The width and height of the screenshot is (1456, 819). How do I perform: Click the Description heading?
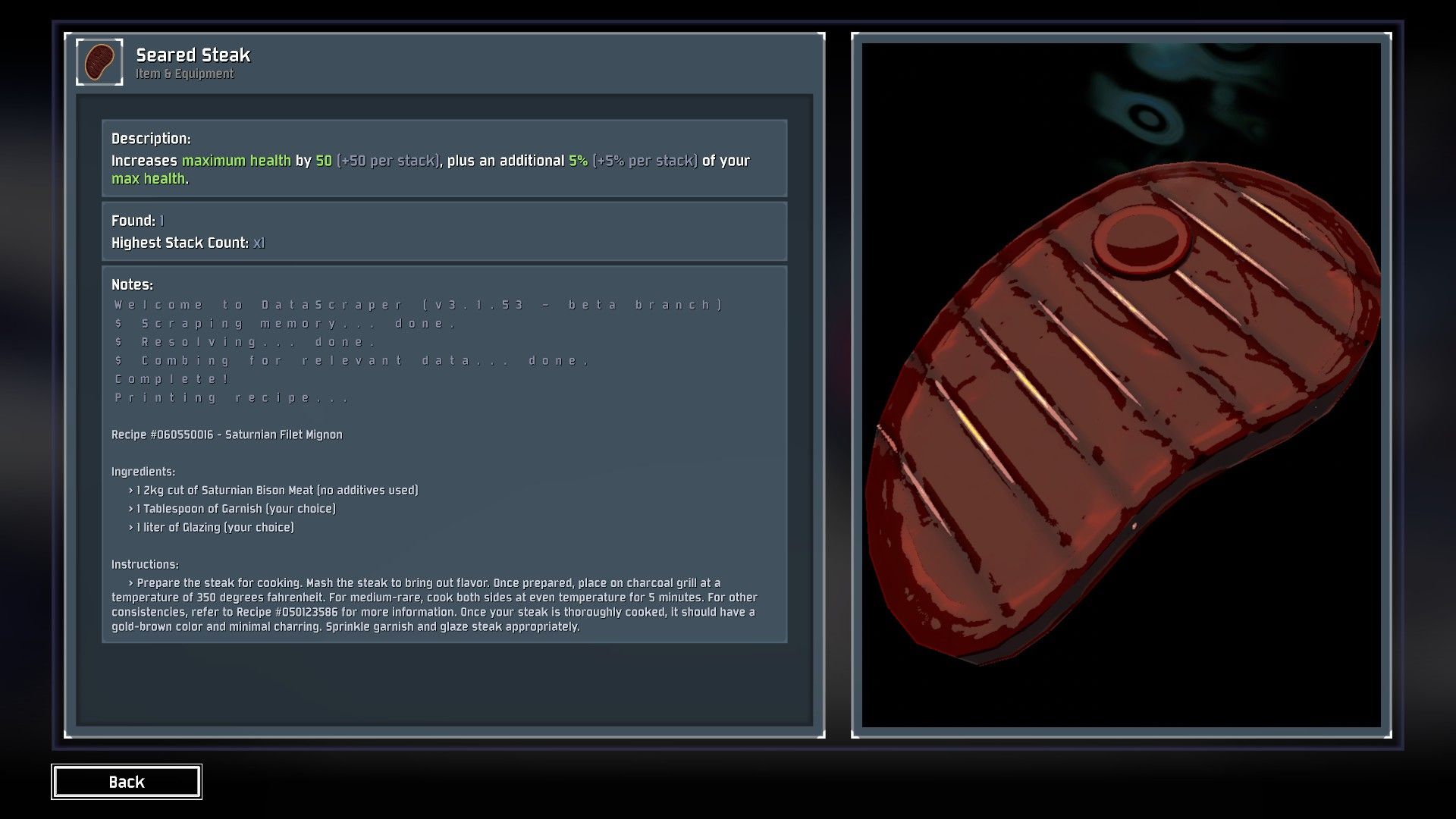[x=151, y=139]
